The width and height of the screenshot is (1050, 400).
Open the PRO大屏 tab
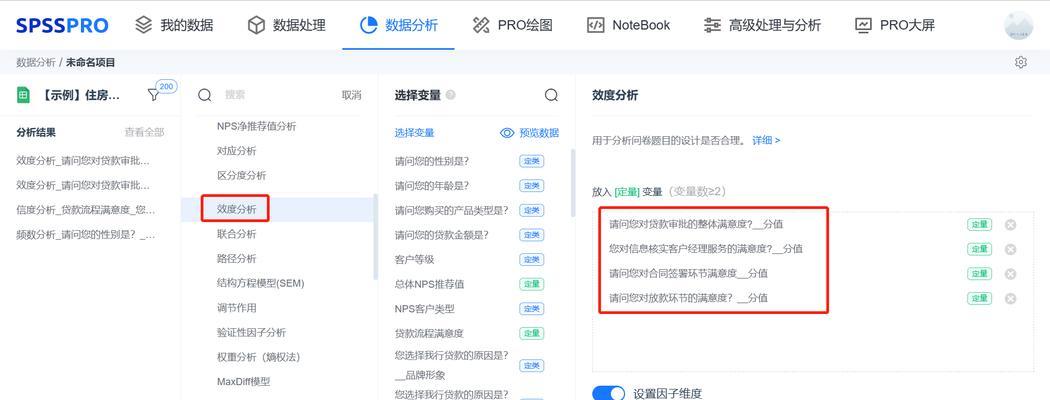(895, 25)
